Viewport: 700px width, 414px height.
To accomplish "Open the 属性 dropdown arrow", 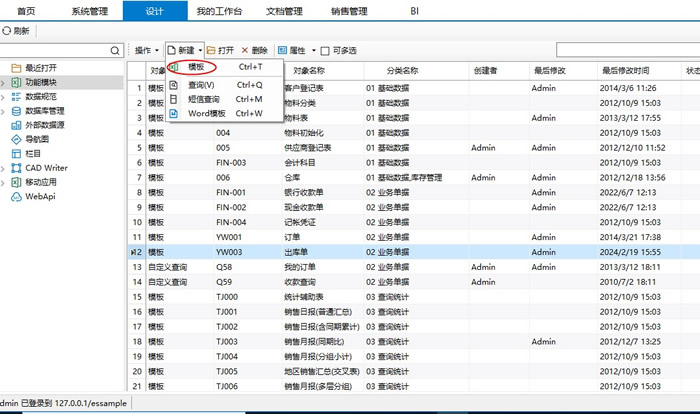I will click(x=313, y=50).
